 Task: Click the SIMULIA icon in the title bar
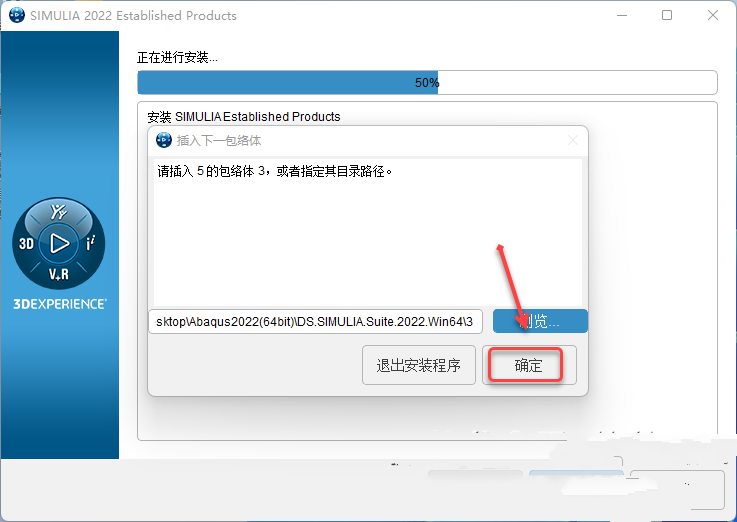17,15
